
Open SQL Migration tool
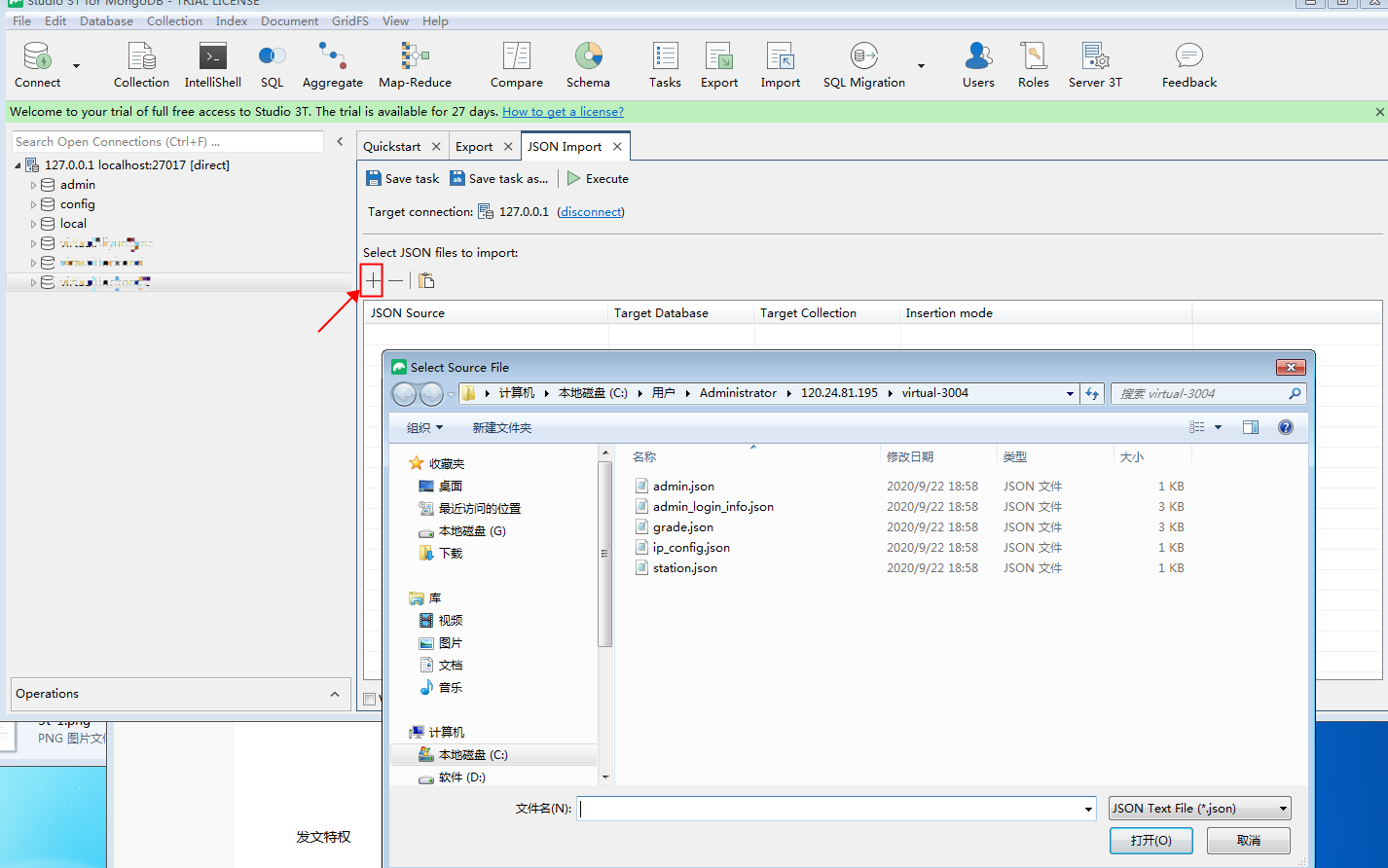click(864, 65)
